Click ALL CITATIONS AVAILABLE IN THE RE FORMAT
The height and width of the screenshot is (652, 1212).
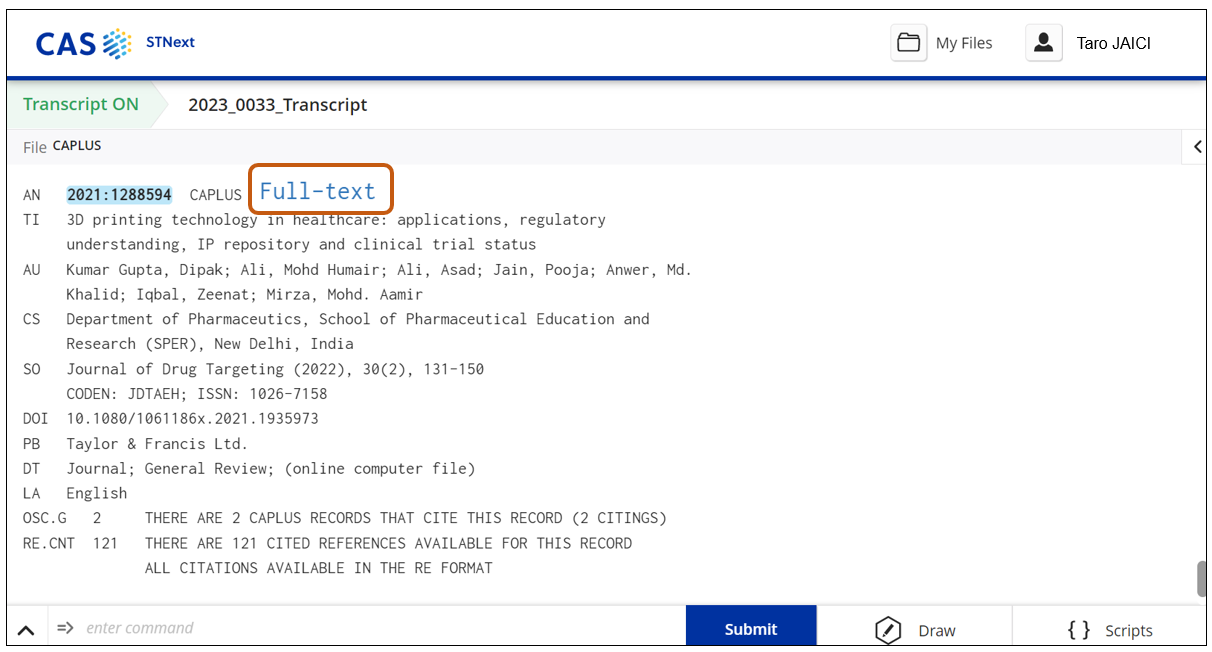click(x=319, y=568)
